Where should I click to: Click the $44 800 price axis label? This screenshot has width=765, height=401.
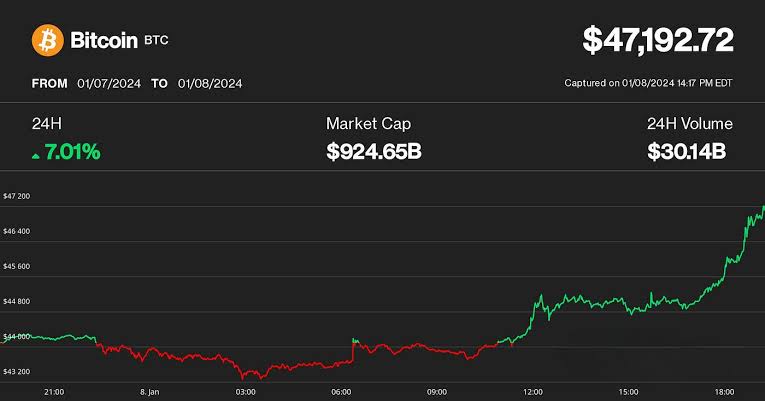tap(17, 301)
